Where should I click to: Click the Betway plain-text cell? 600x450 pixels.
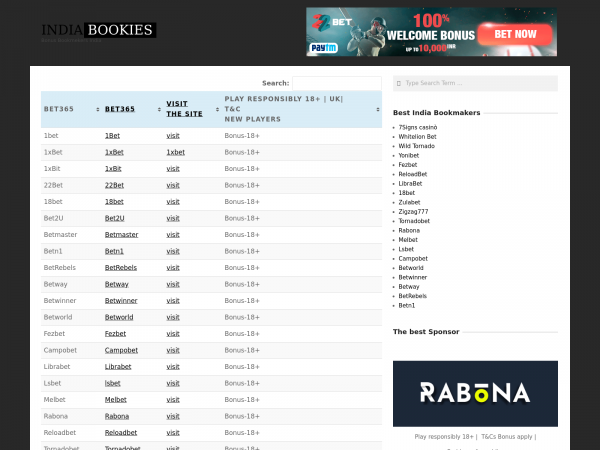(55, 284)
